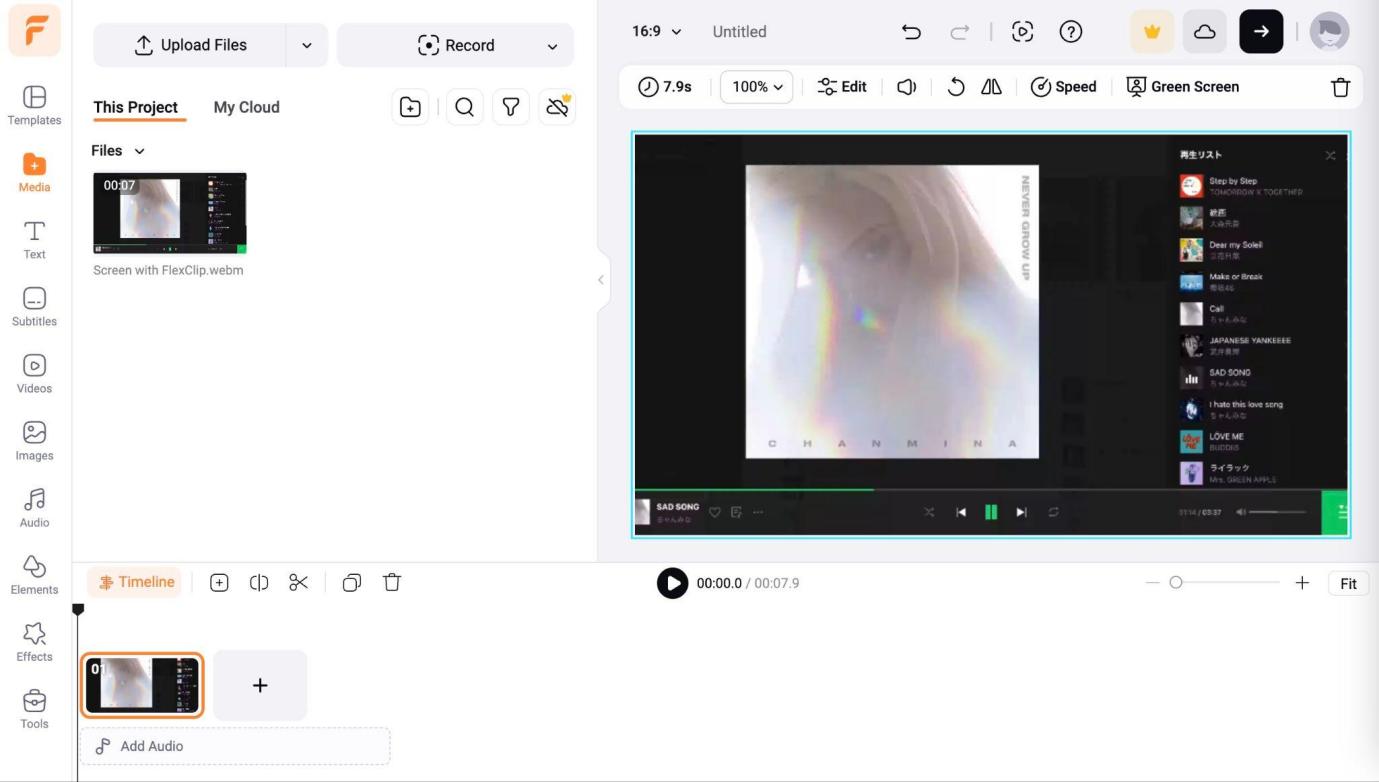
Task: Open the Tools sidebar panel
Action: coord(34,709)
